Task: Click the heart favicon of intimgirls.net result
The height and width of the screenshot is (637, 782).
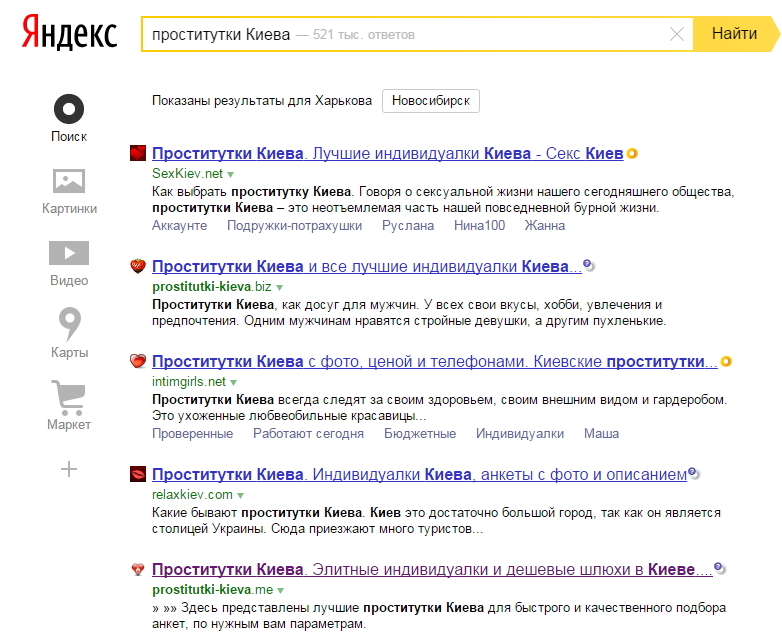Action: 138,361
